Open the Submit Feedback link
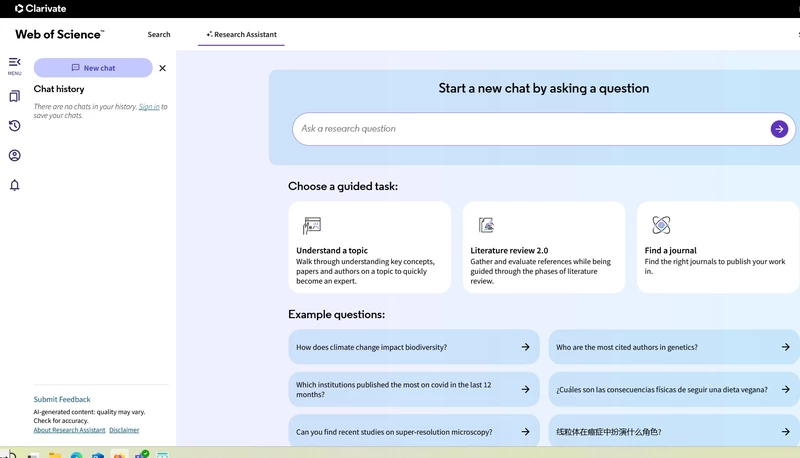The height and width of the screenshot is (458, 800). (x=62, y=399)
